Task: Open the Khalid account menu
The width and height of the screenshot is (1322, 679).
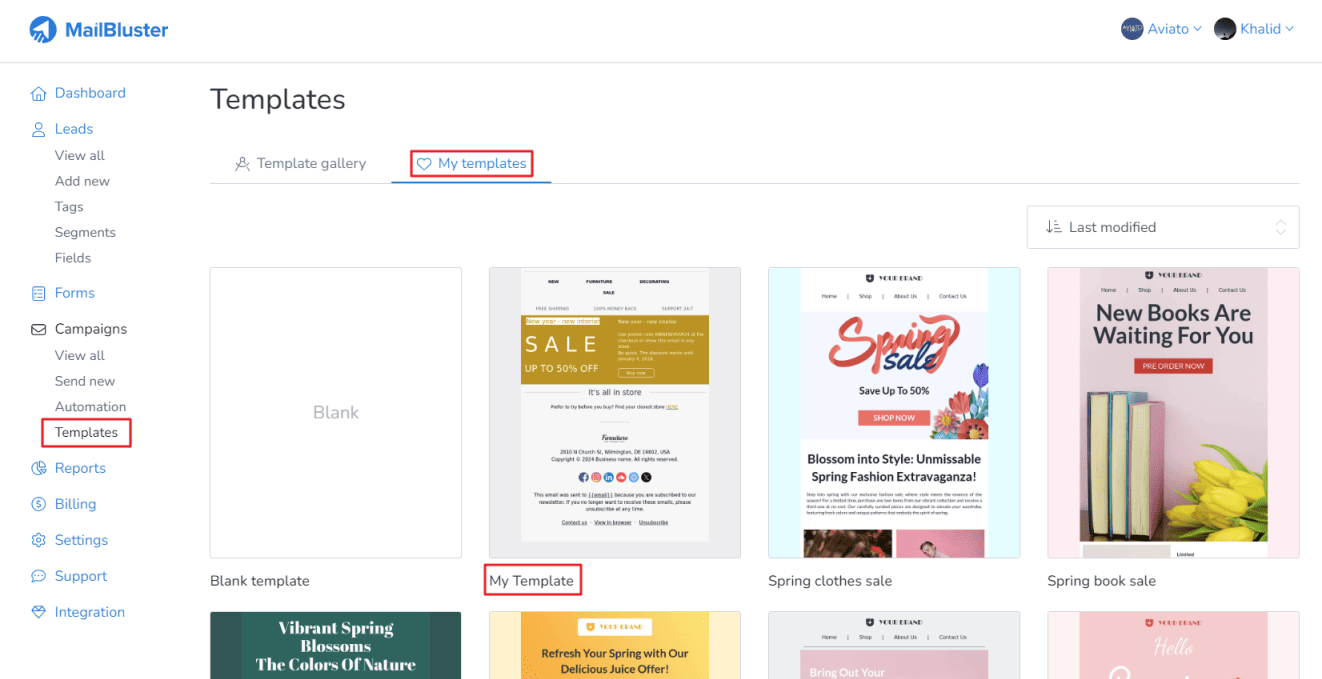Action: pos(1254,29)
